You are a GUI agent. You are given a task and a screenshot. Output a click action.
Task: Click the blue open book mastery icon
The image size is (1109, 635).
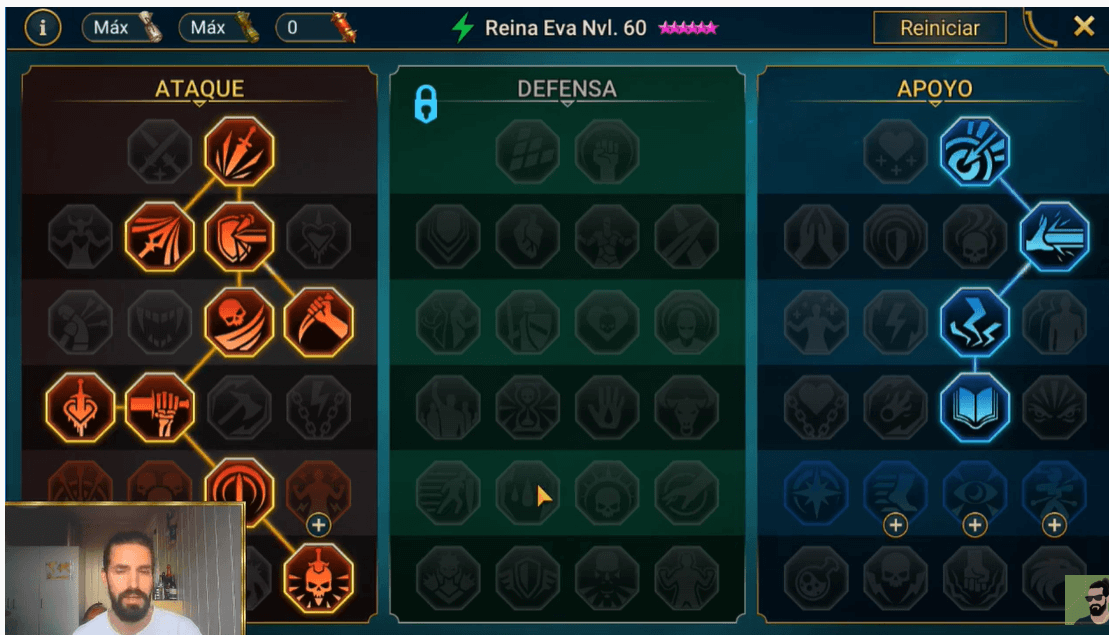pyautogui.click(x=975, y=407)
